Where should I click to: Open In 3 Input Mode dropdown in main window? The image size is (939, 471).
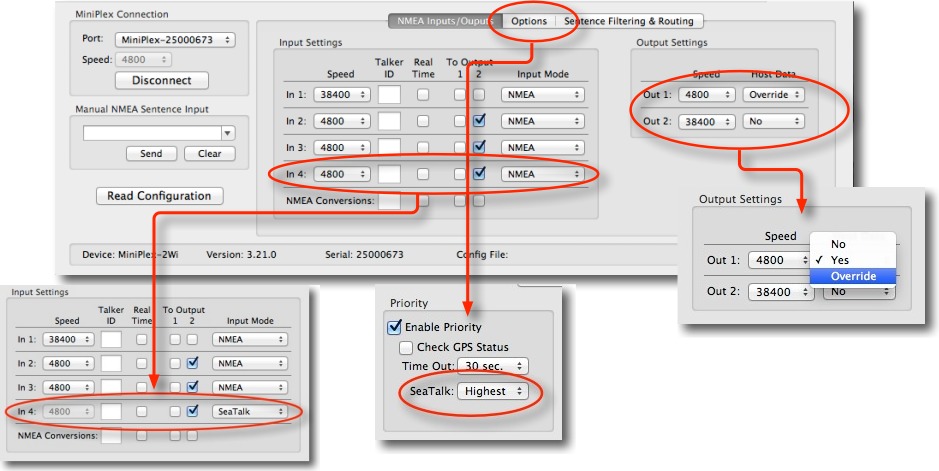pos(543,147)
